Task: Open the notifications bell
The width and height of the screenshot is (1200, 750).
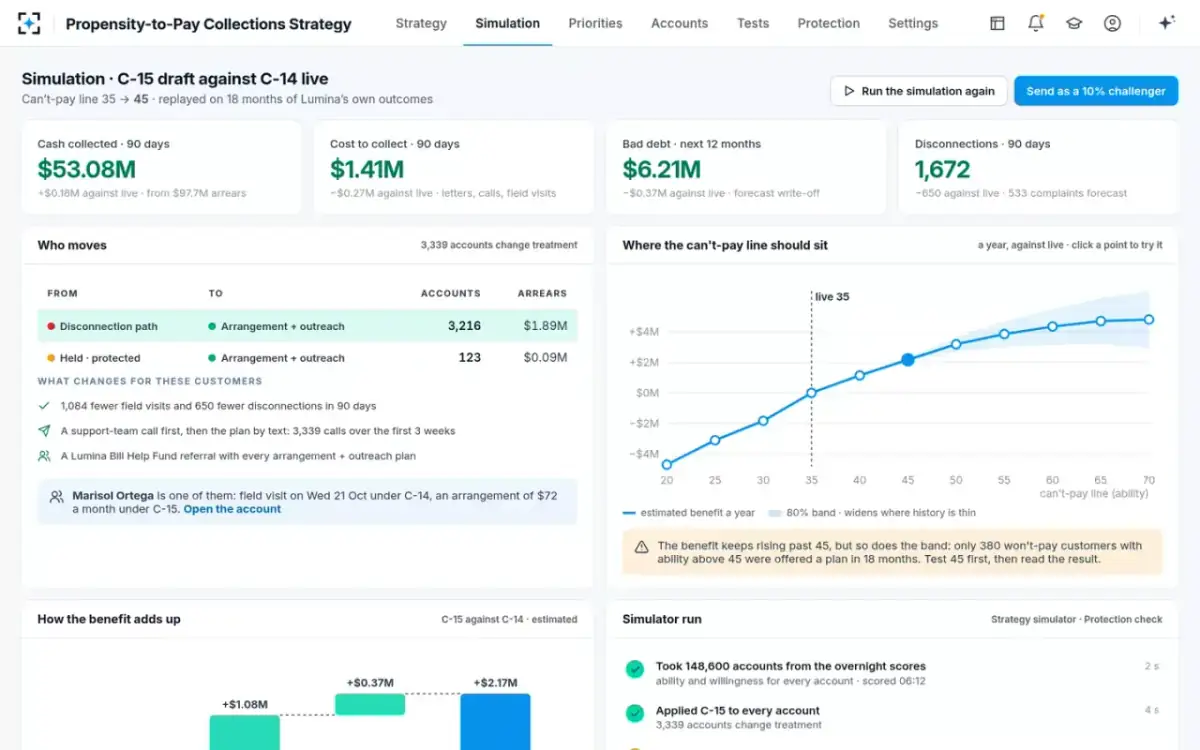Action: 1035,23
